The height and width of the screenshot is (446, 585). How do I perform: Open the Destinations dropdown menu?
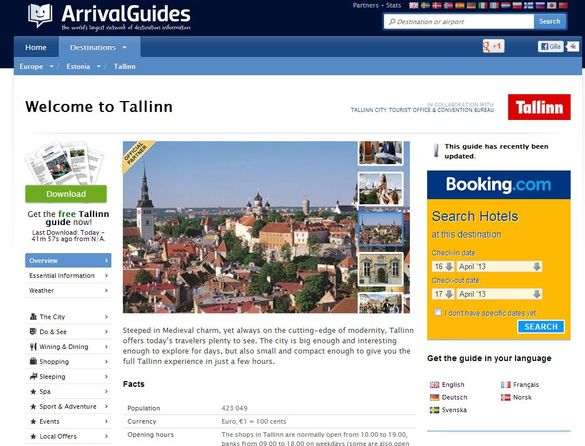click(99, 47)
